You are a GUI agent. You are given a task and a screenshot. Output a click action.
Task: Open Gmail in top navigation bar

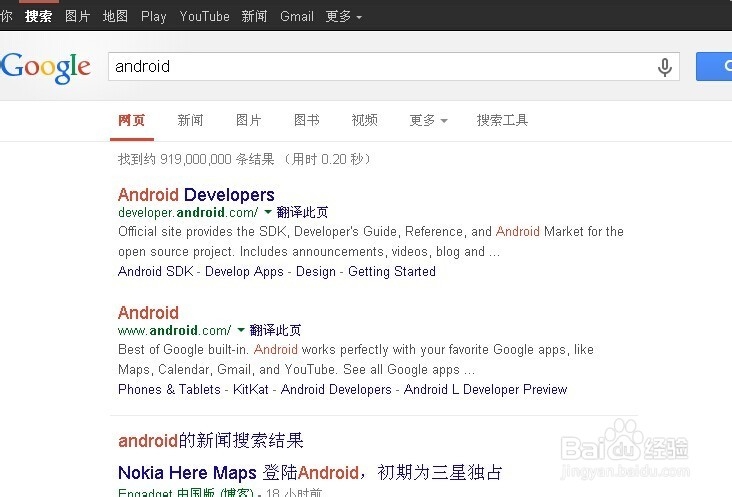point(296,16)
